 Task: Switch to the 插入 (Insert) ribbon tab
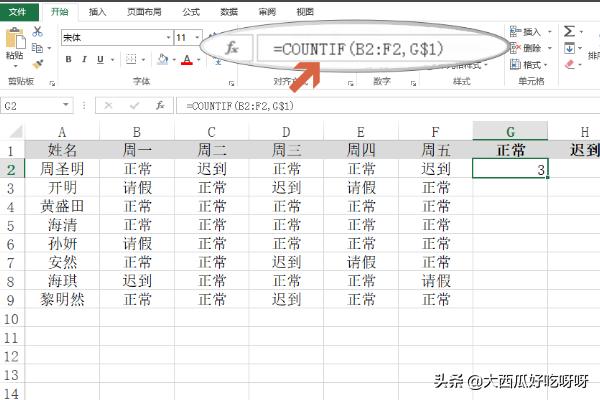coord(97,12)
